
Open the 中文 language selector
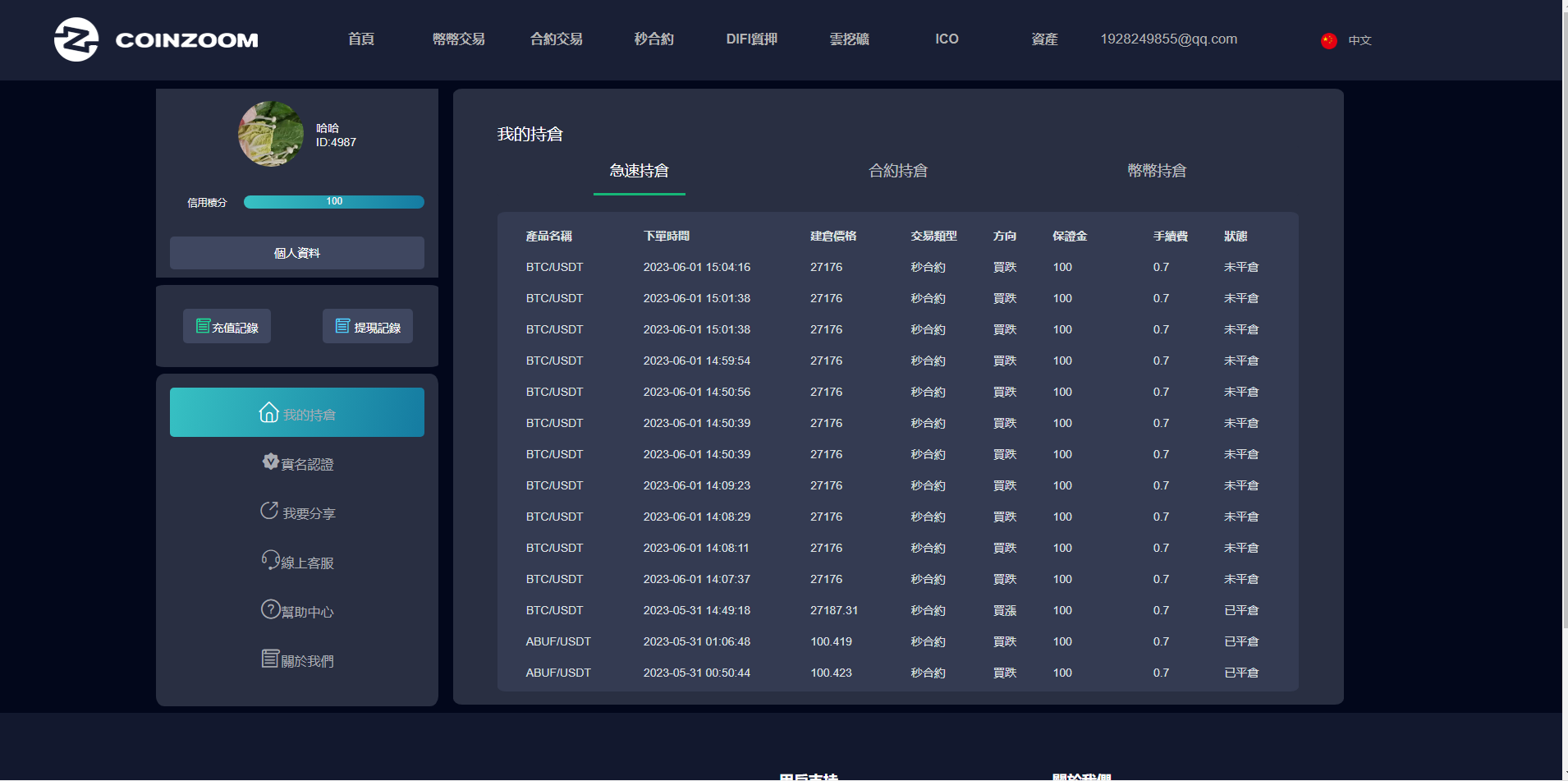(x=1359, y=40)
